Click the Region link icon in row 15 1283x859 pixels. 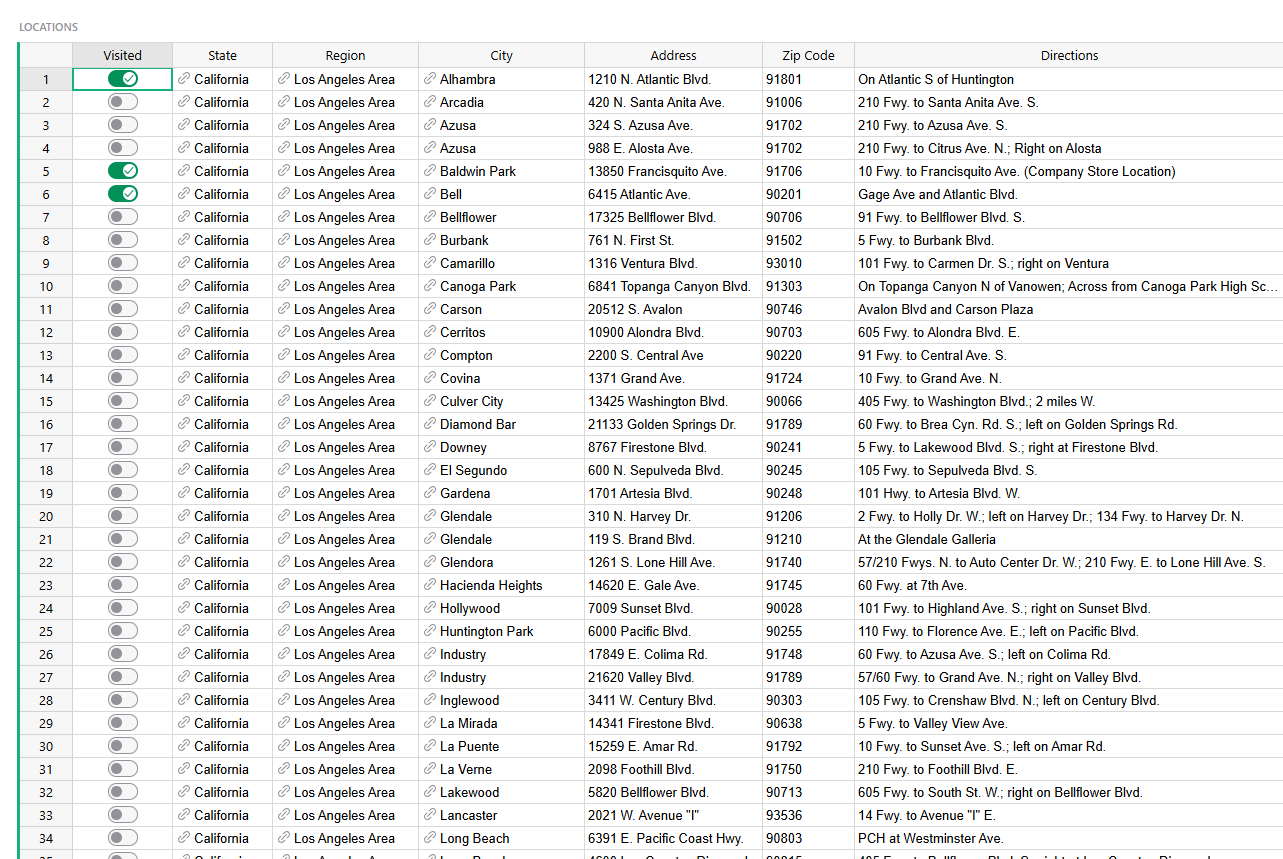coord(284,401)
